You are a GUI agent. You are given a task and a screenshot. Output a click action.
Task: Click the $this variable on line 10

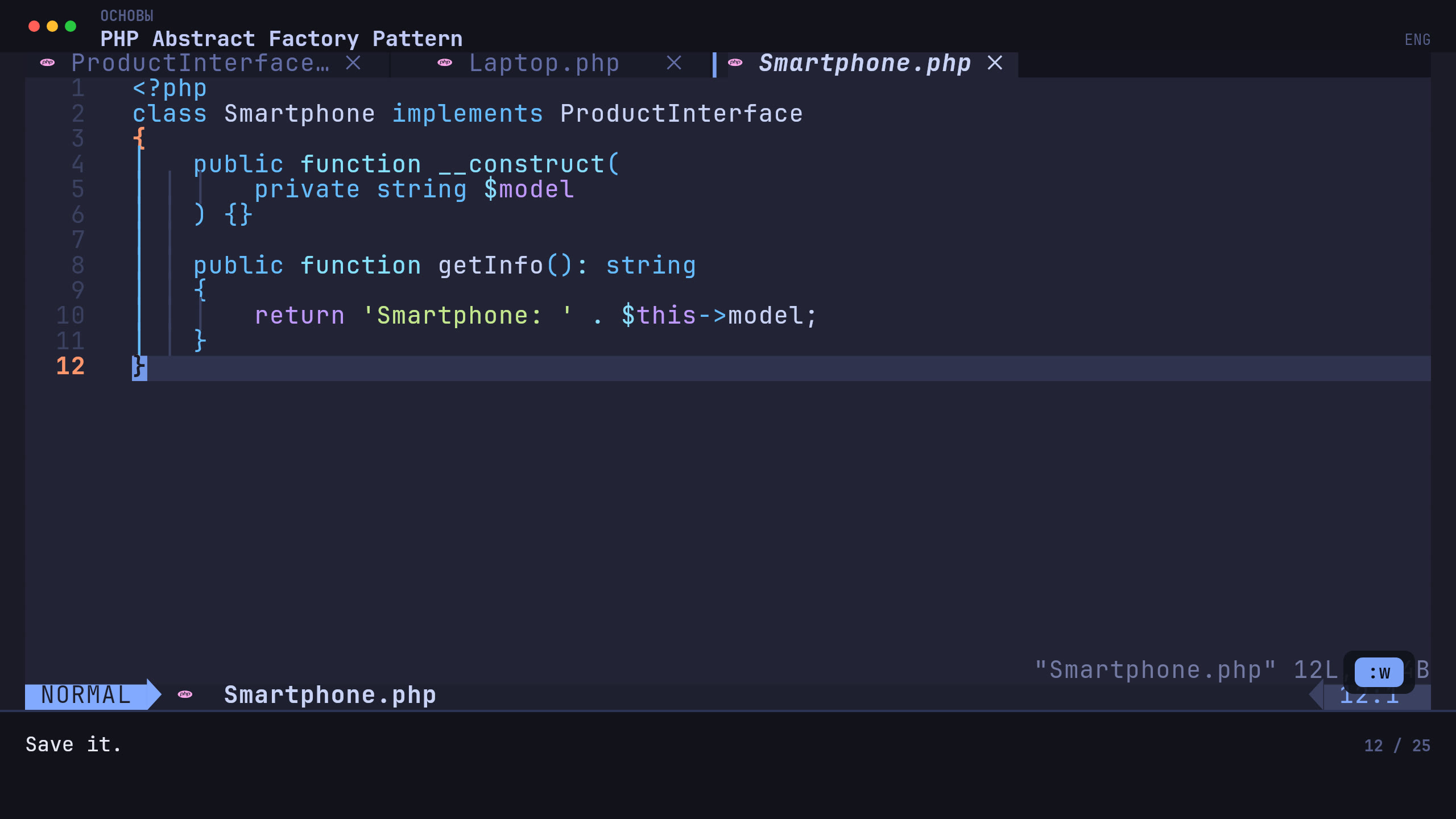coord(659,316)
